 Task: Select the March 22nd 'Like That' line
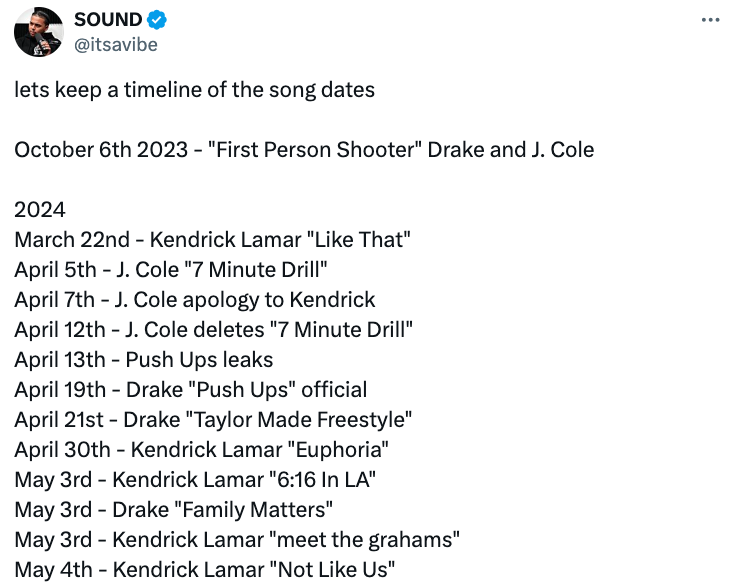click(212, 240)
